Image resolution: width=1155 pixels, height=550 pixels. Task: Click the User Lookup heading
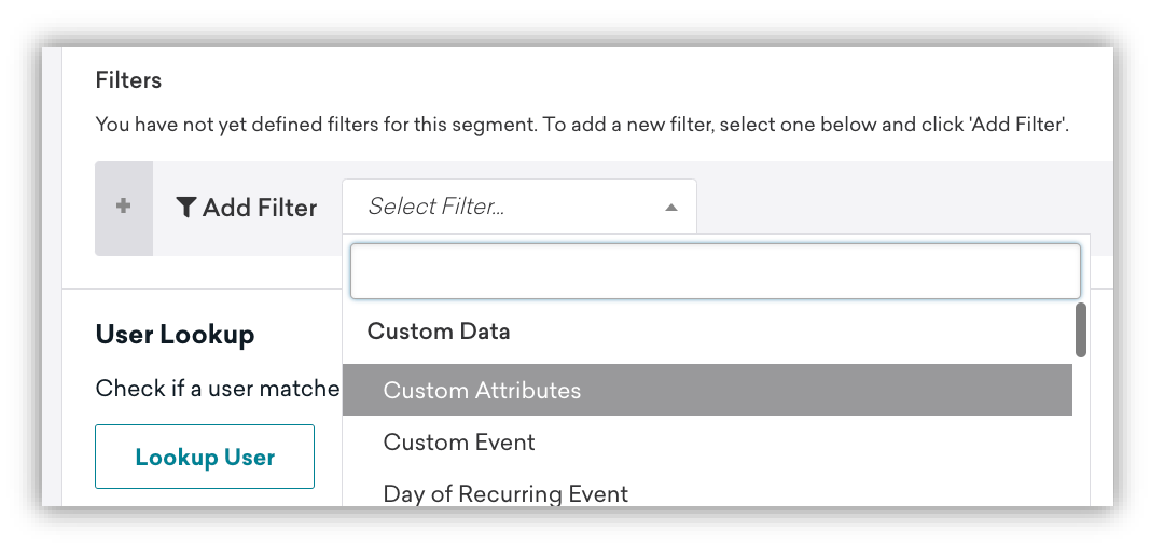pyautogui.click(x=175, y=334)
